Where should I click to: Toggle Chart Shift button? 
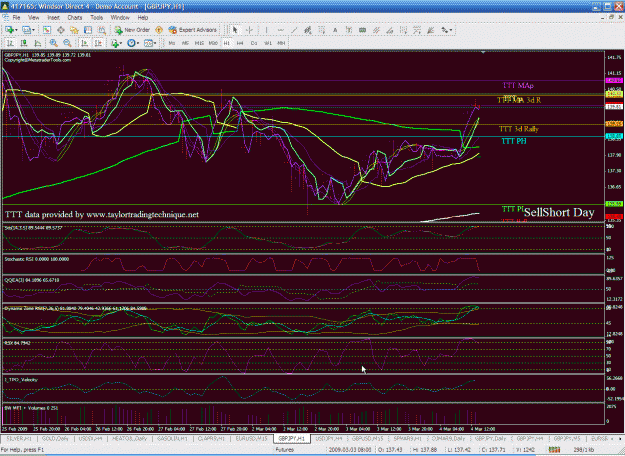click(98, 43)
